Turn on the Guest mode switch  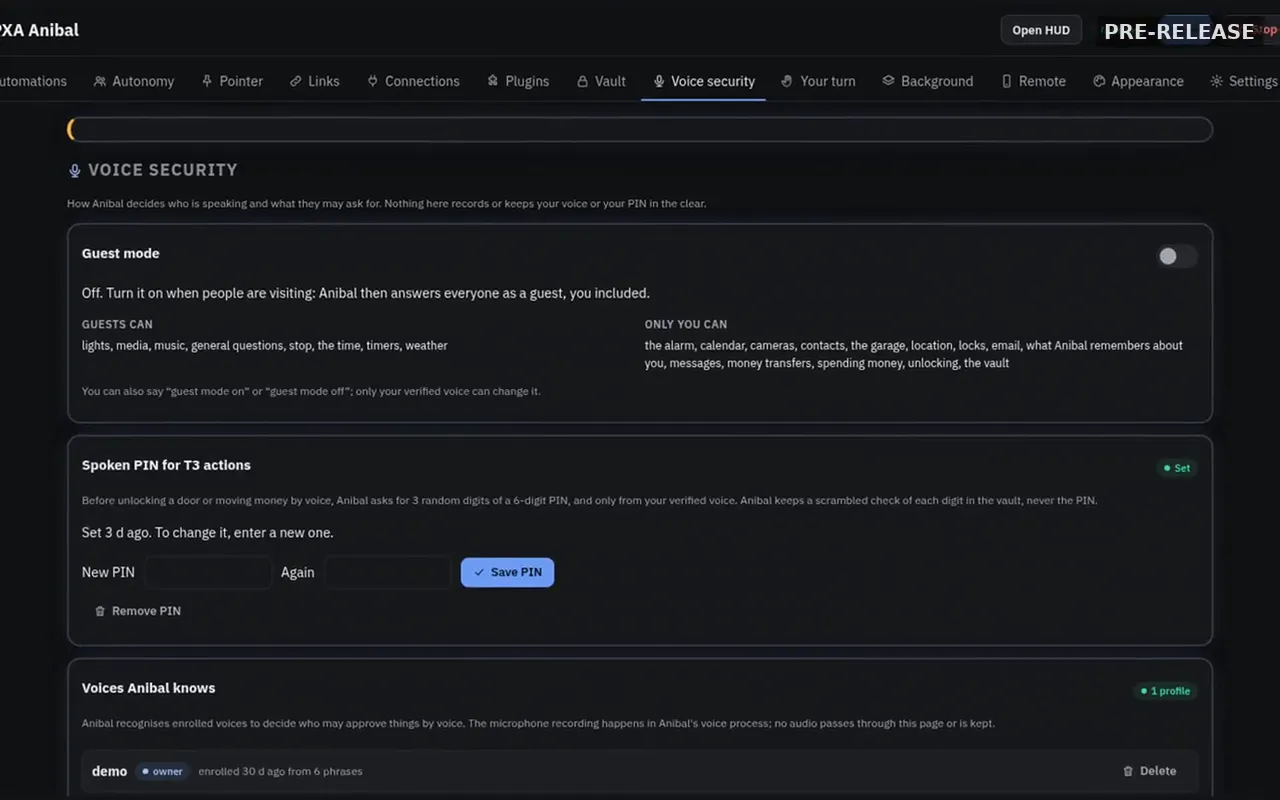coord(1177,256)
